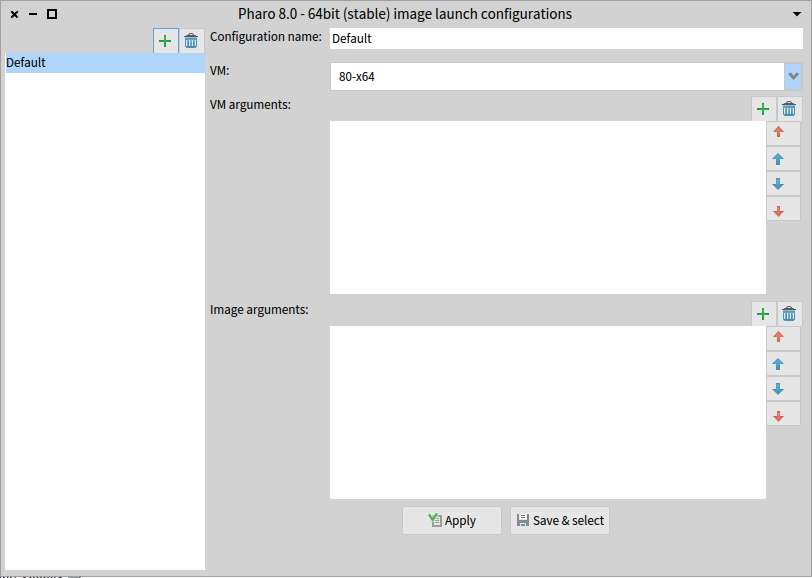Select the Default configuration in list
The width and height of the screenshot is (812, 578).
[105, 63]
